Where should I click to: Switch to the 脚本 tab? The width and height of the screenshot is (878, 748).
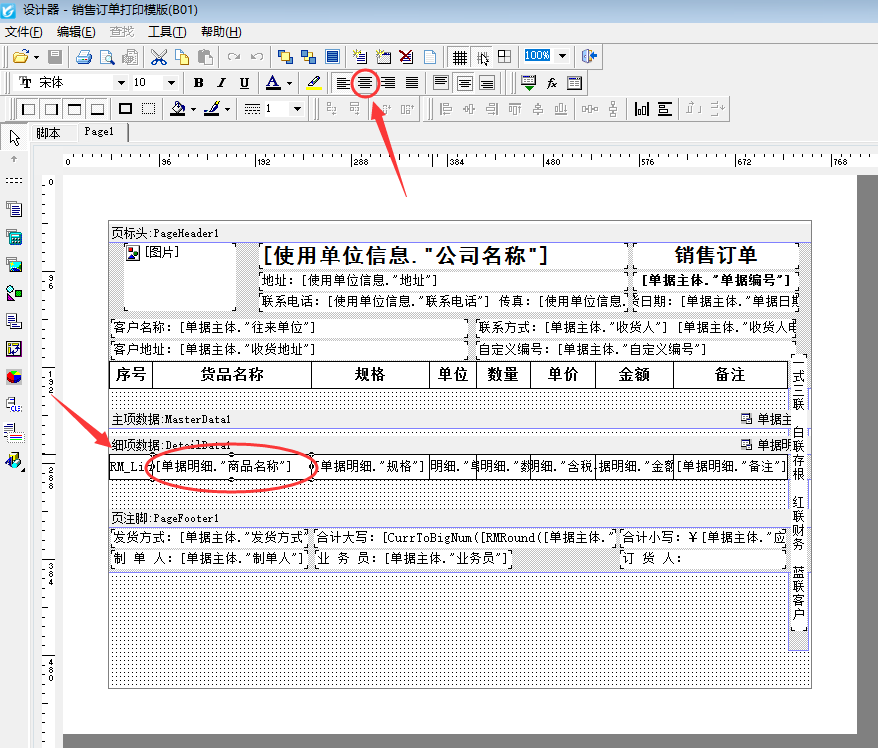pyautogui.click(x=48, y=132)
